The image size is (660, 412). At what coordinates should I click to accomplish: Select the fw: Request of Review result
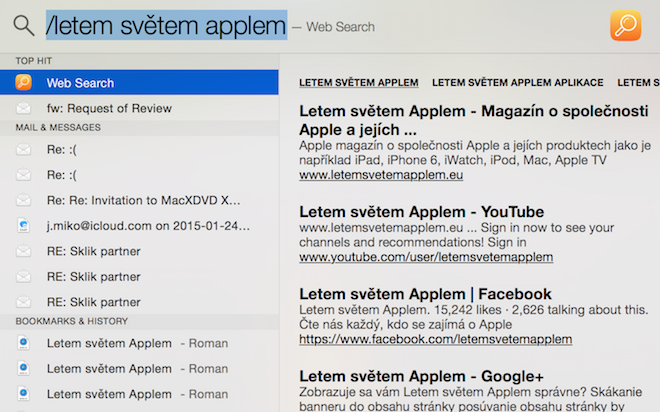click(x=109, y=108)
